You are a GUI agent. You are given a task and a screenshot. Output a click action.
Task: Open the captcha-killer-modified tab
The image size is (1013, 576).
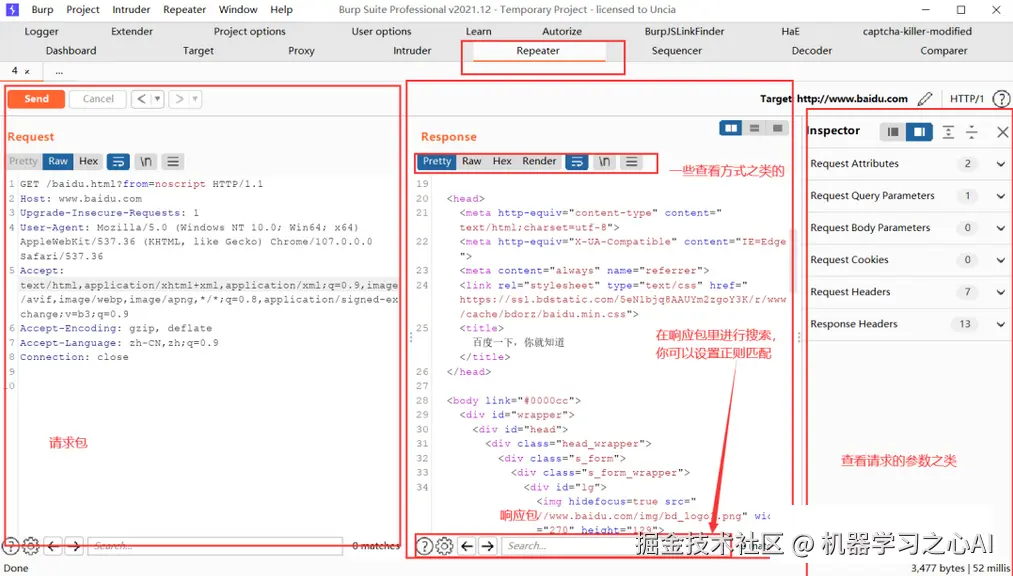(917, 31)
